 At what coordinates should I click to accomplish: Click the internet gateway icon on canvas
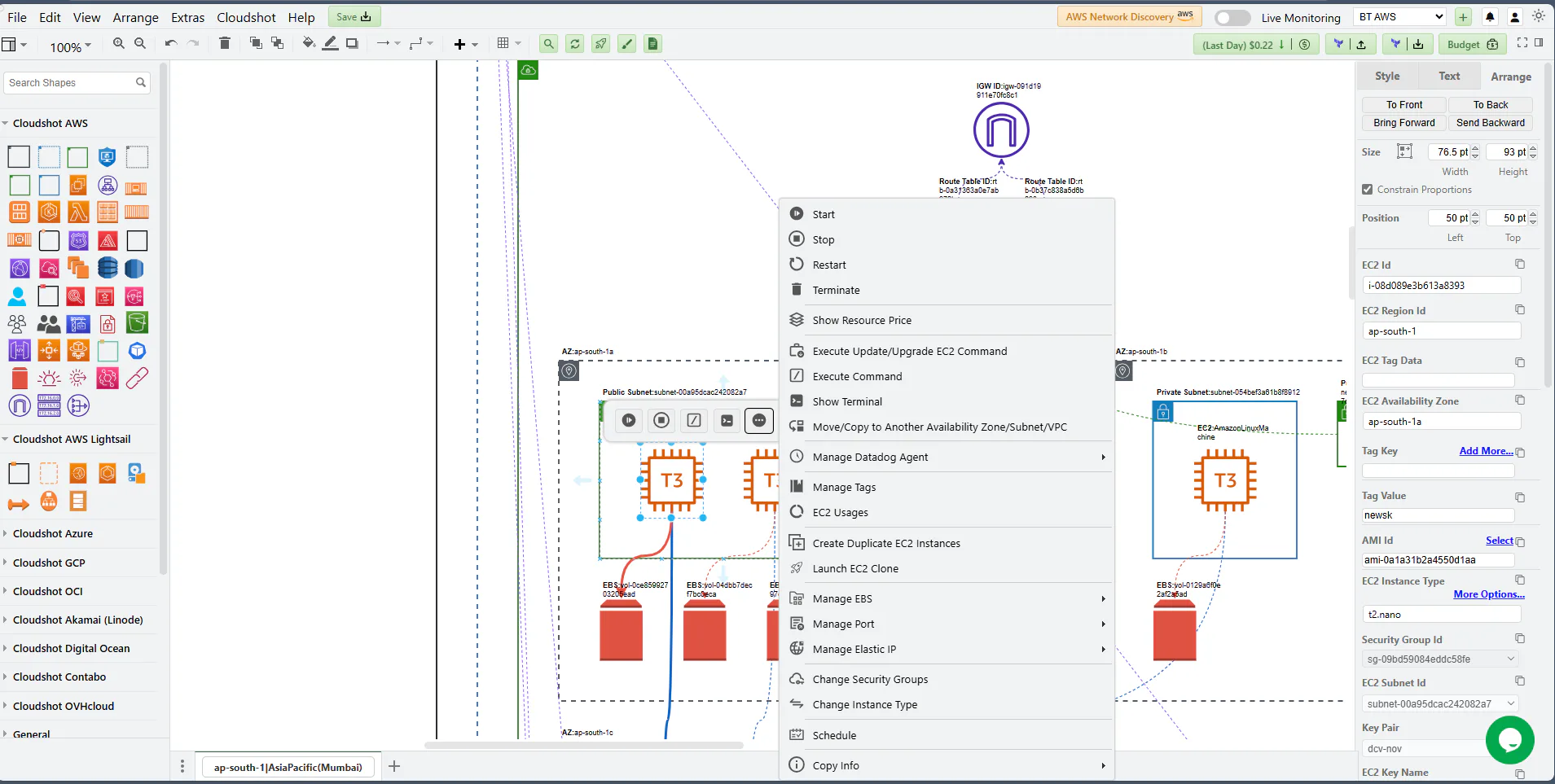point(1001,130)
